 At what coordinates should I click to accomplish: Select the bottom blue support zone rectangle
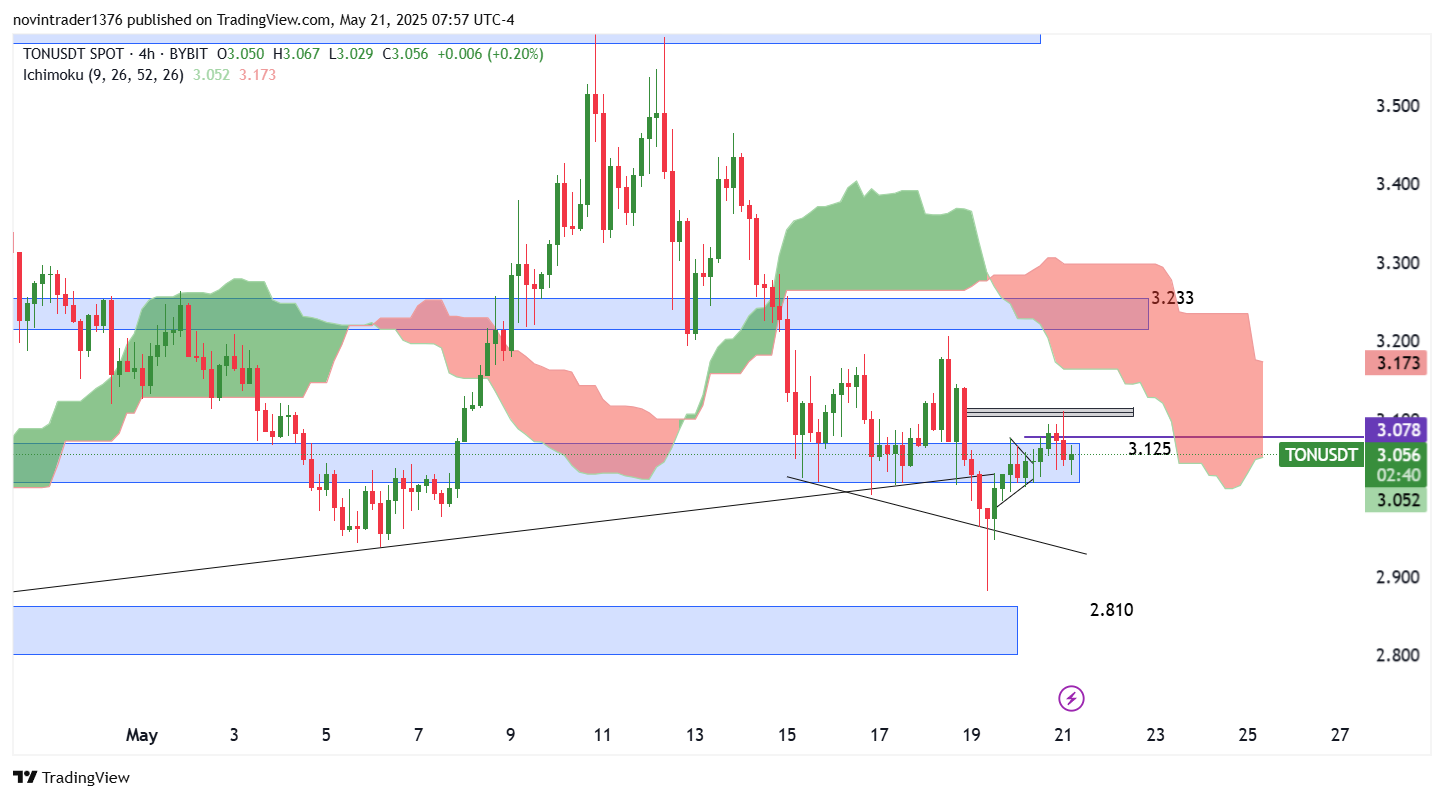click(x=514, y=630)
